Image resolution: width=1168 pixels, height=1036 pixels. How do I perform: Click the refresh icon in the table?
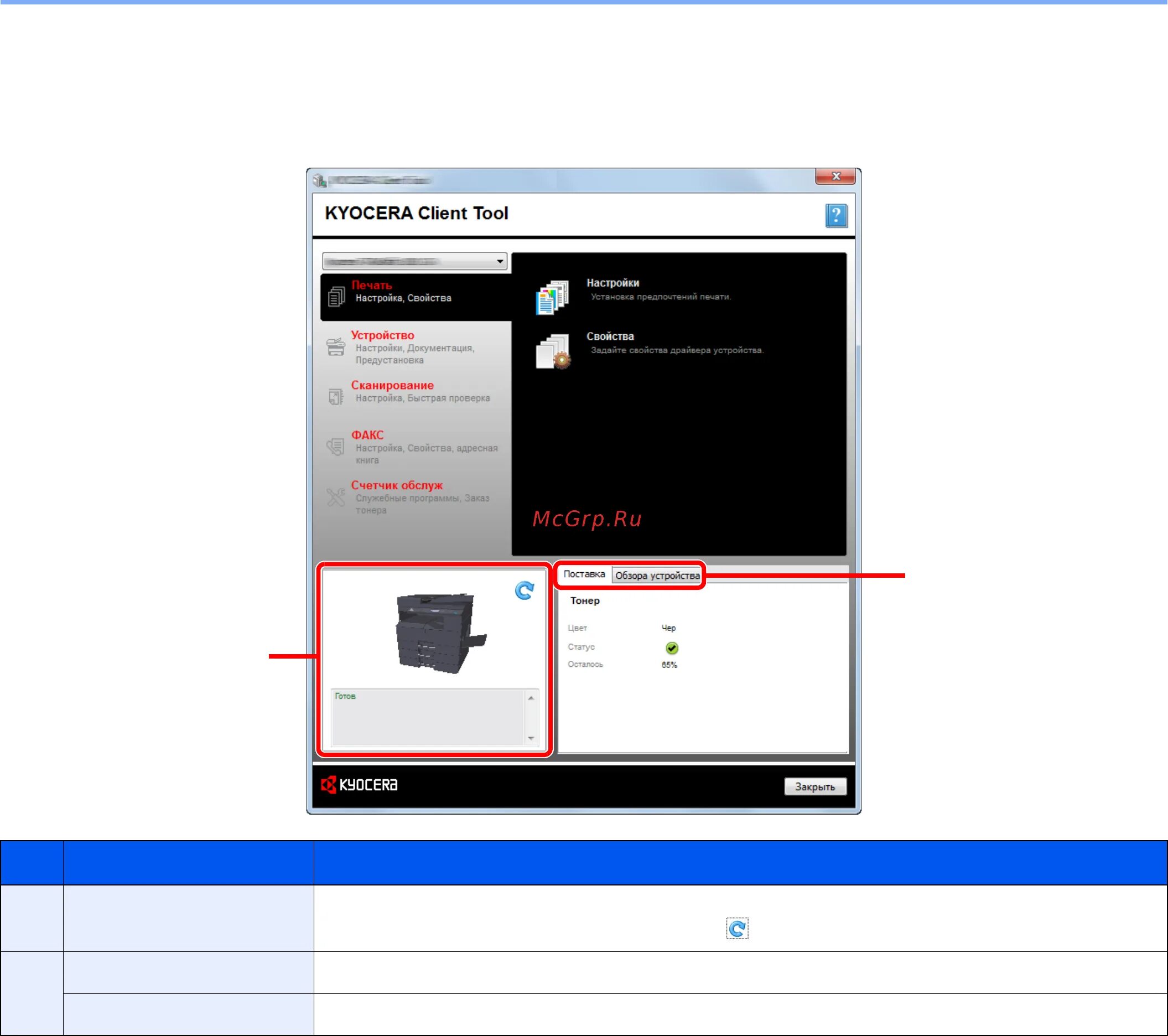736,928
